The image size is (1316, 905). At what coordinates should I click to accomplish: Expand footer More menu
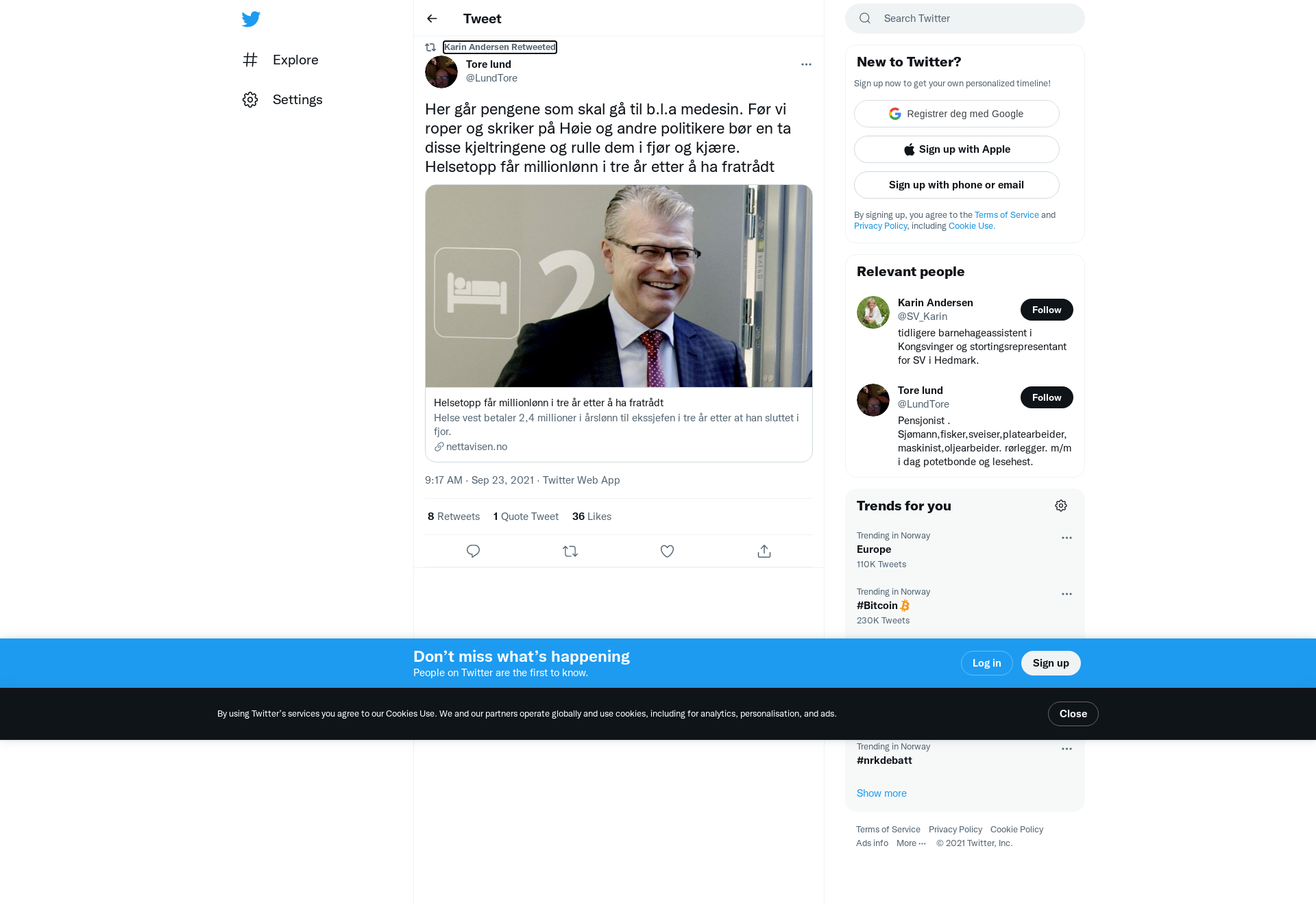coord(911,843)
